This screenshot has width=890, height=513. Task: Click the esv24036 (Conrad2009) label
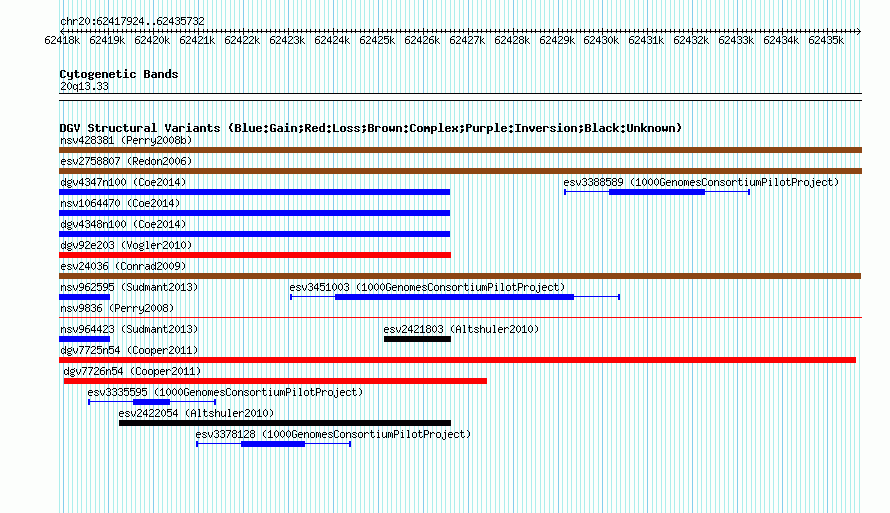point(123,266)
